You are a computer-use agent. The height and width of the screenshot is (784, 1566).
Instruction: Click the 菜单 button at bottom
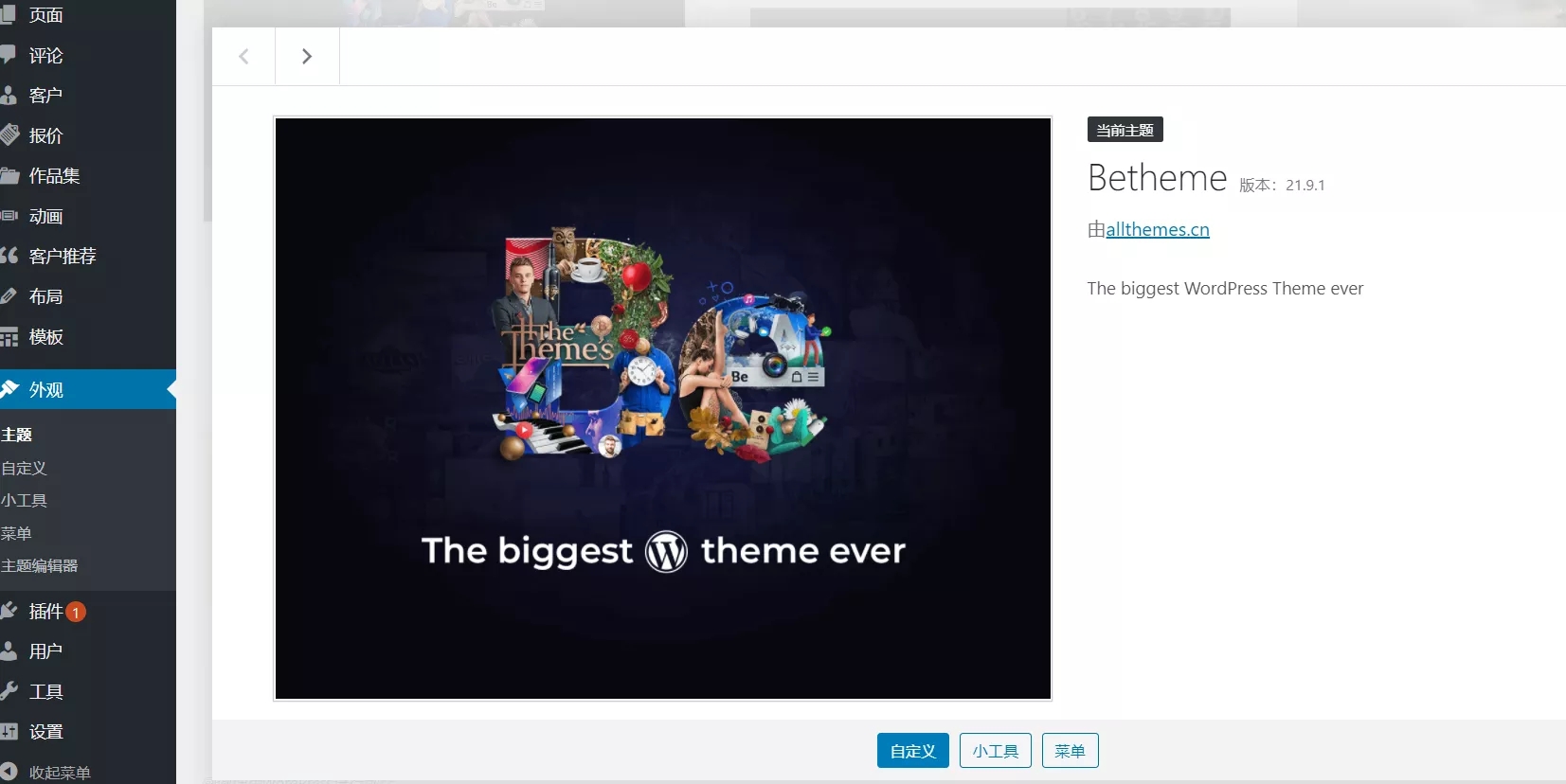point(1070,751)
